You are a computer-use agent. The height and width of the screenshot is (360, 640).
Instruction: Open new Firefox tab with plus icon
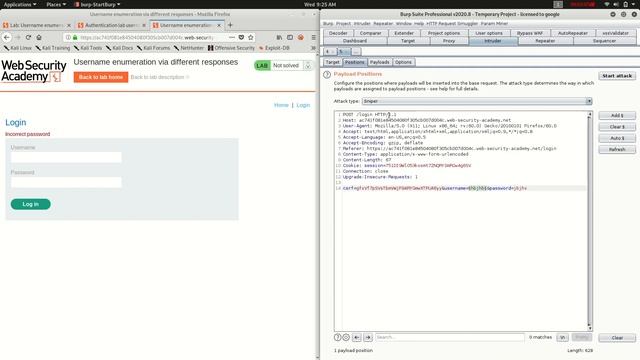click(230, 25)
